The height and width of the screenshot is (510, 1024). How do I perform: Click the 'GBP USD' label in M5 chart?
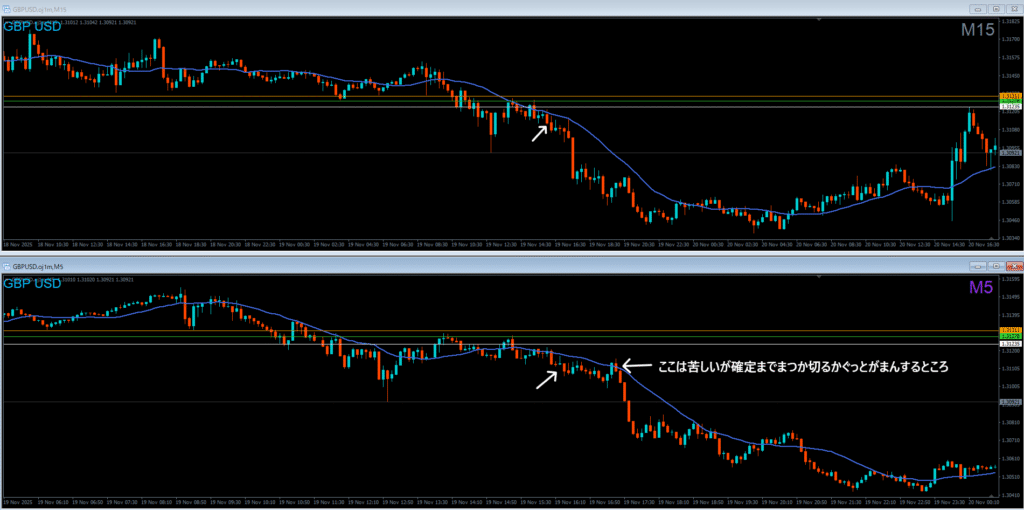[x=33, y=284]
